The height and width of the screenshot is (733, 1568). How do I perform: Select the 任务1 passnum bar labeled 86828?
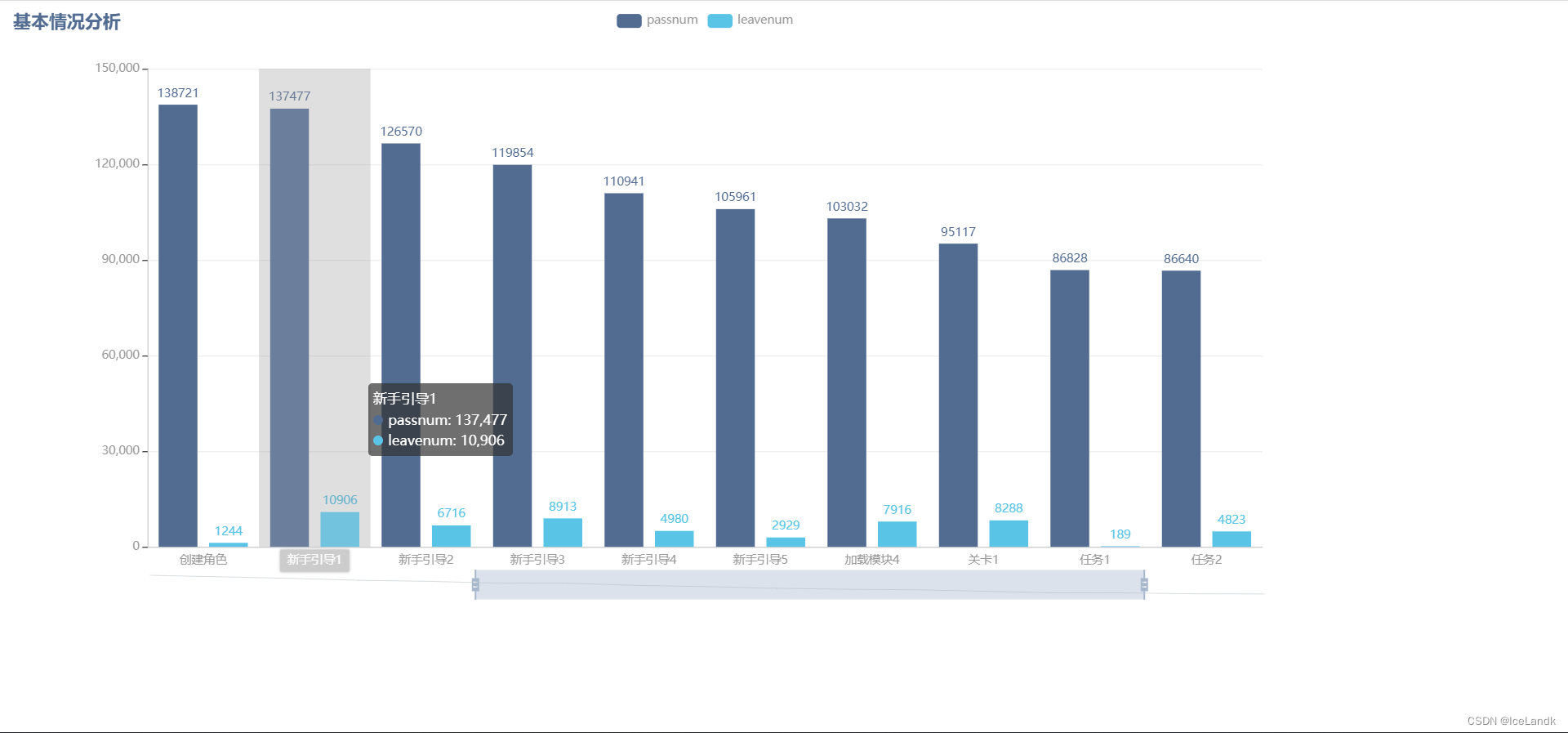[1070, 409]
